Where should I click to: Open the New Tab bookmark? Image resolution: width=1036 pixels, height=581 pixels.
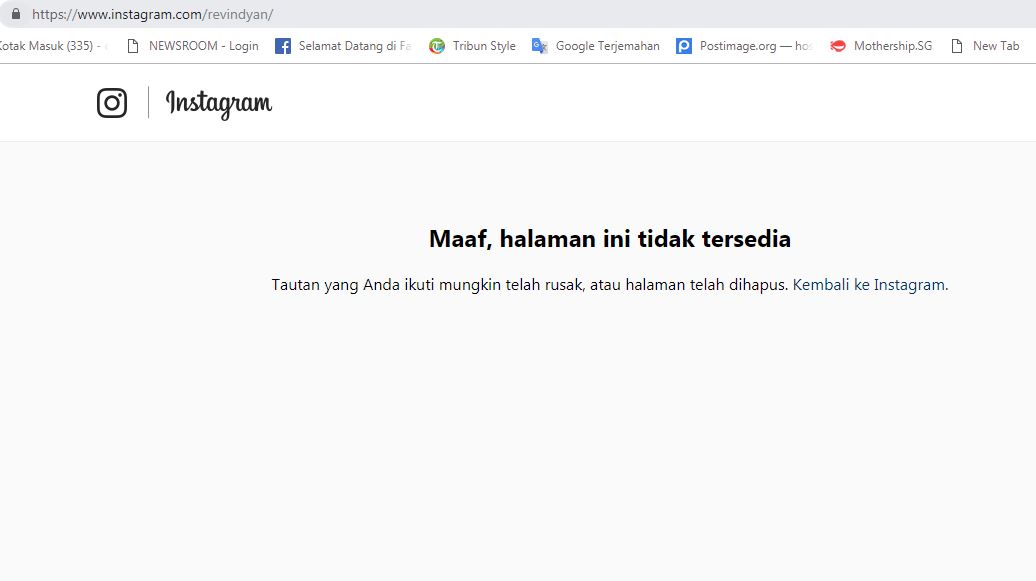985,46
